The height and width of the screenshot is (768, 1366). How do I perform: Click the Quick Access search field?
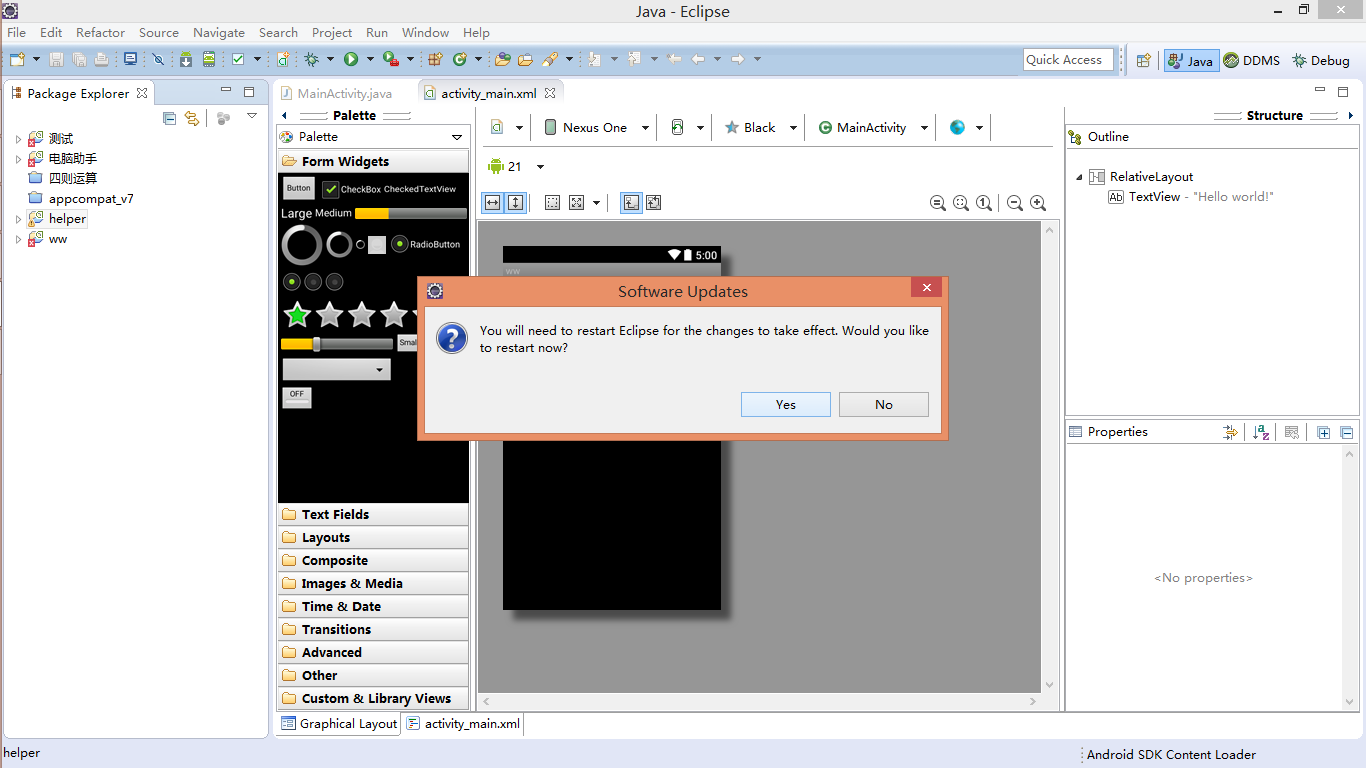(x=1068, y=60)
